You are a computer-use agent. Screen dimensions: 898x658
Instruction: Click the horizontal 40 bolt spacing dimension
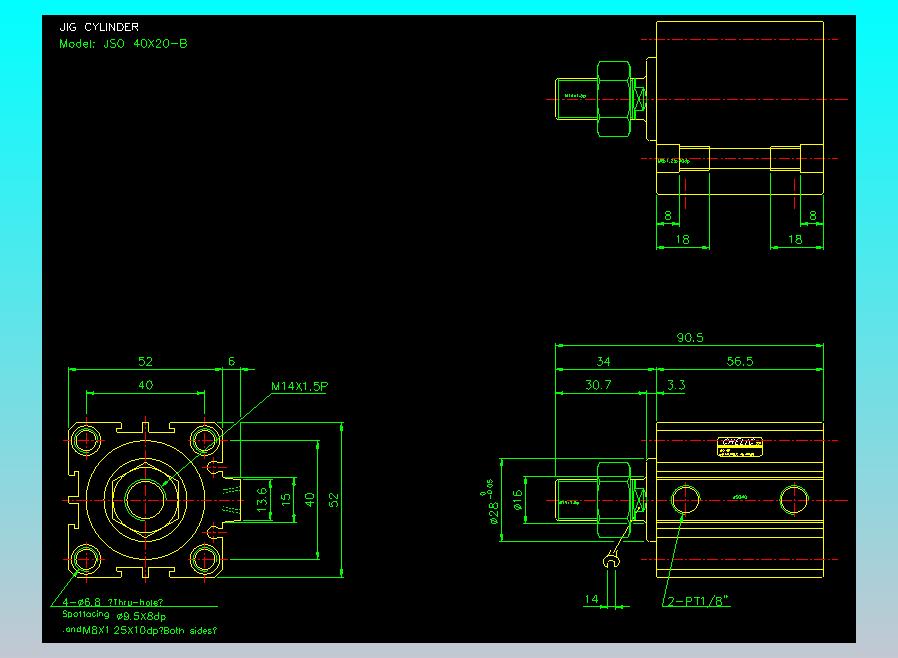(145, 385)
